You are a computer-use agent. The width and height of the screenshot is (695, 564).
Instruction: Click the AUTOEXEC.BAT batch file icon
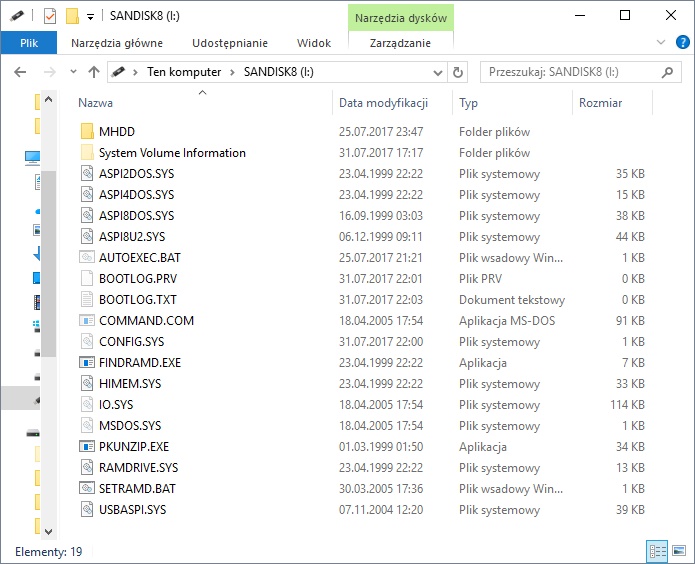coord(87,257)
